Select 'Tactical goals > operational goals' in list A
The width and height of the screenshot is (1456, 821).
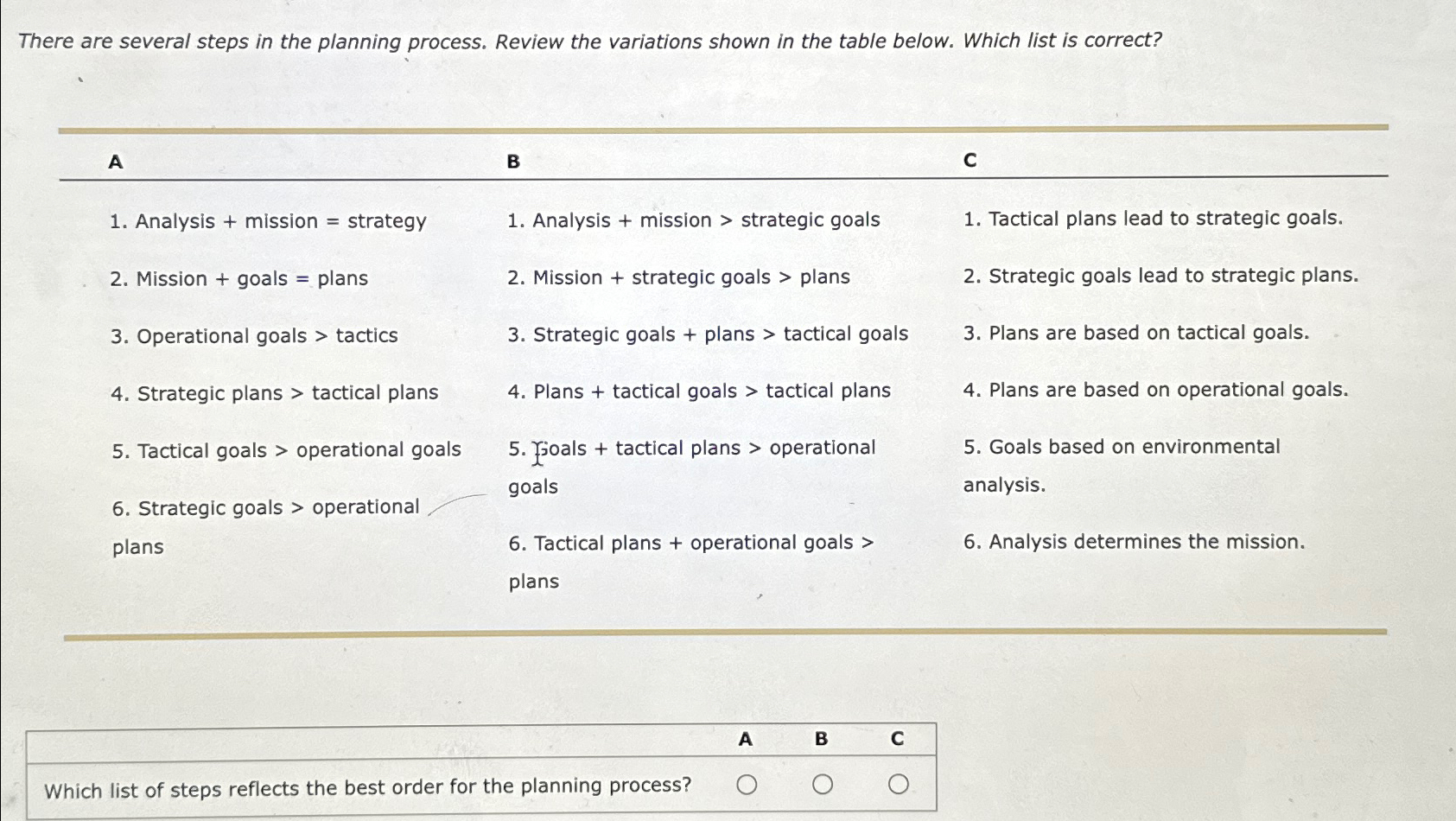(287, 450)
